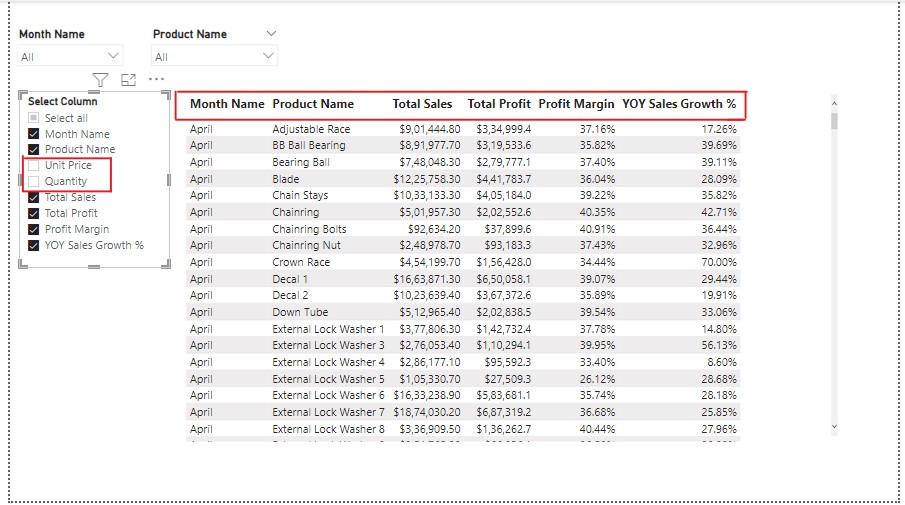
Task: Enable the Quantity column checkbox
Action: pyautogui.click(x=34, y=181)
